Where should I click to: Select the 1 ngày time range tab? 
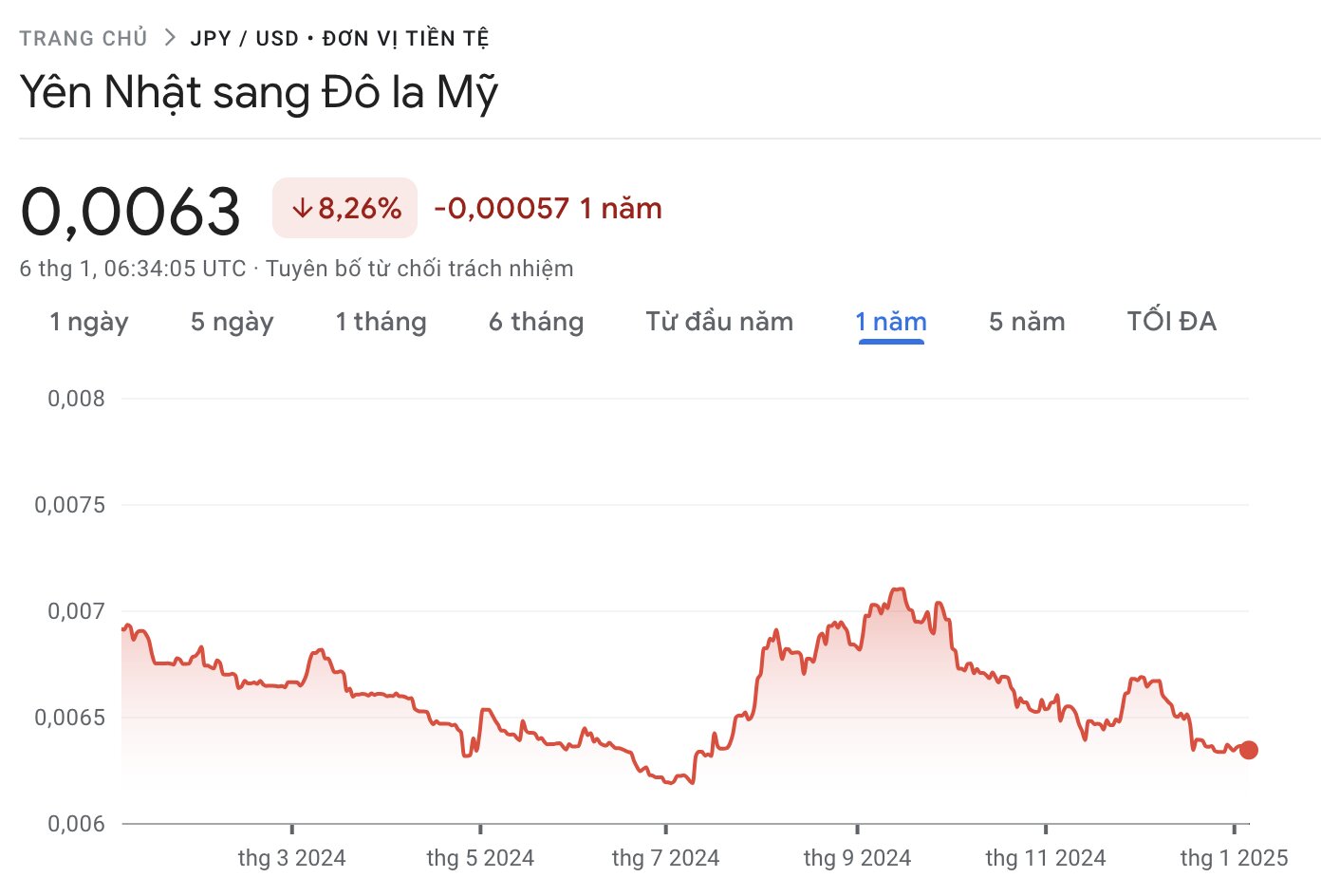tap(89, 322)
